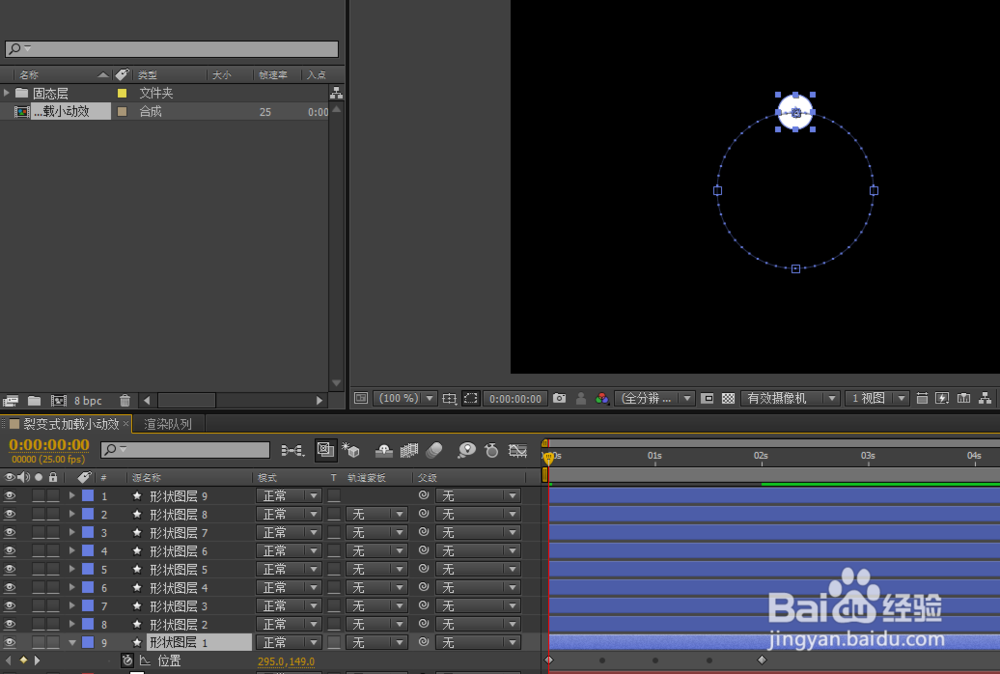Select the last 位置 keyframe near 02s
Screen dimensions: 1000x674
[x=761, y=660]
